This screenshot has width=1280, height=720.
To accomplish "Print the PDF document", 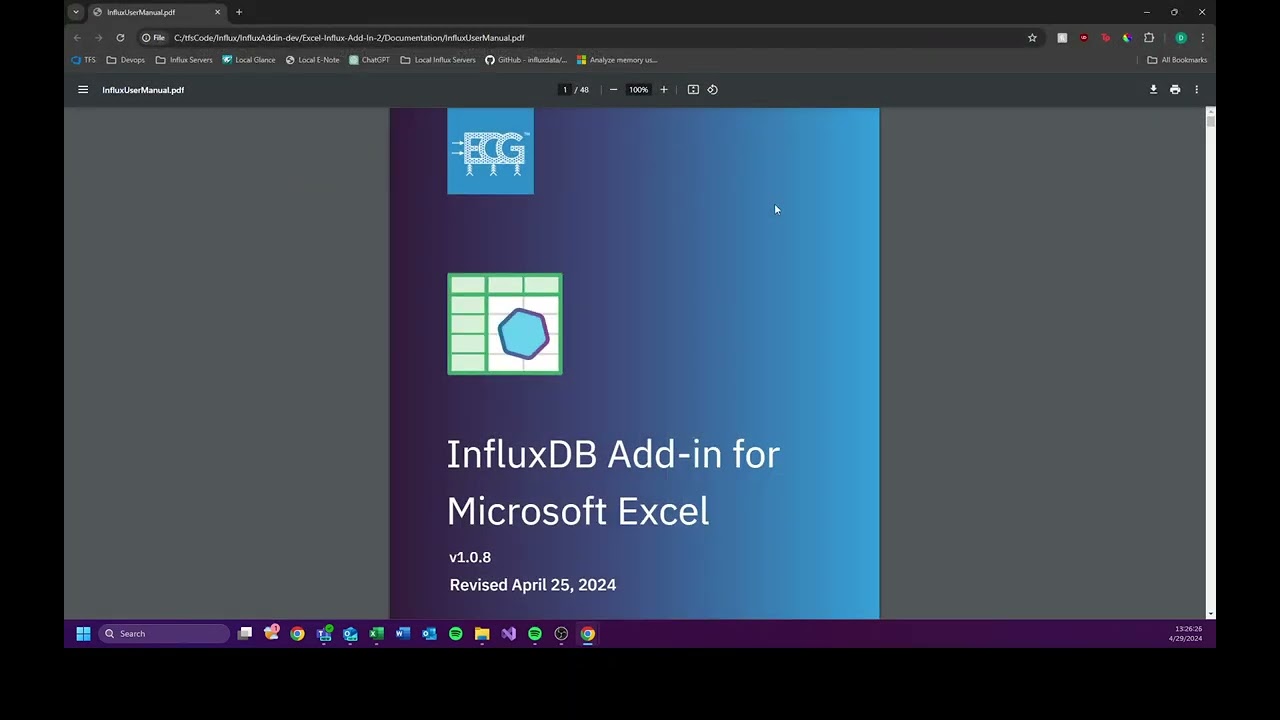I will [x=1175, y=90].
